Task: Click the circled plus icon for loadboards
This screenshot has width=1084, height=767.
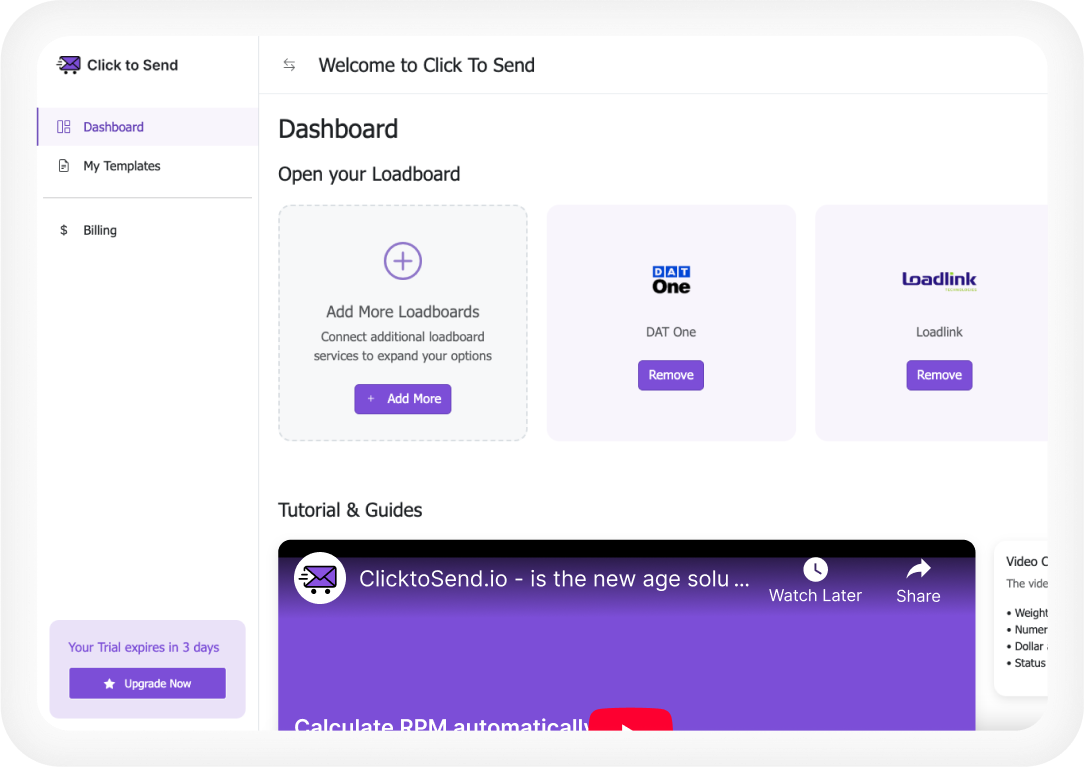Action: (403, 261)
